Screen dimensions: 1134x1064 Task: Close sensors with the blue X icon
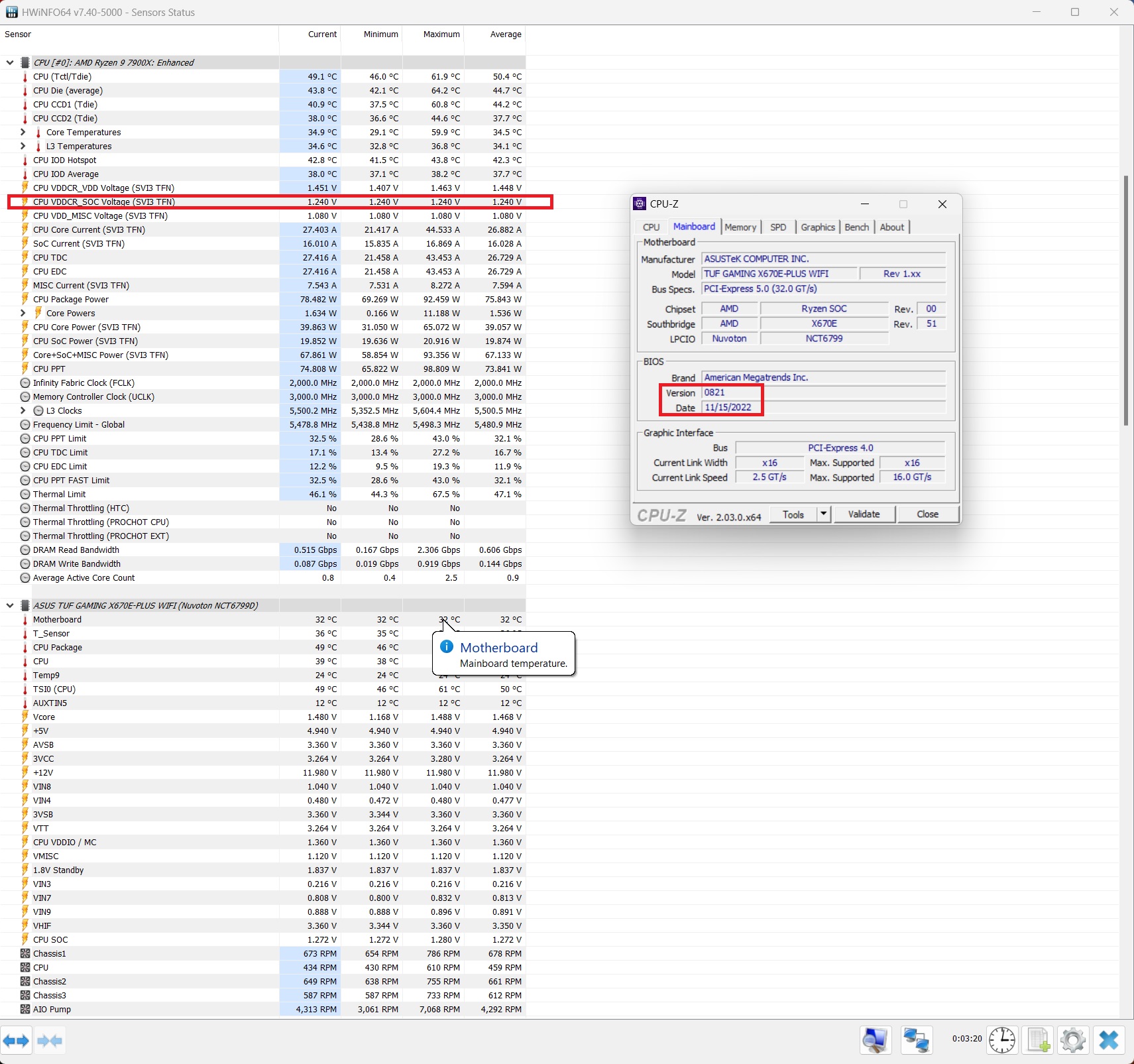(1109, 1040)
